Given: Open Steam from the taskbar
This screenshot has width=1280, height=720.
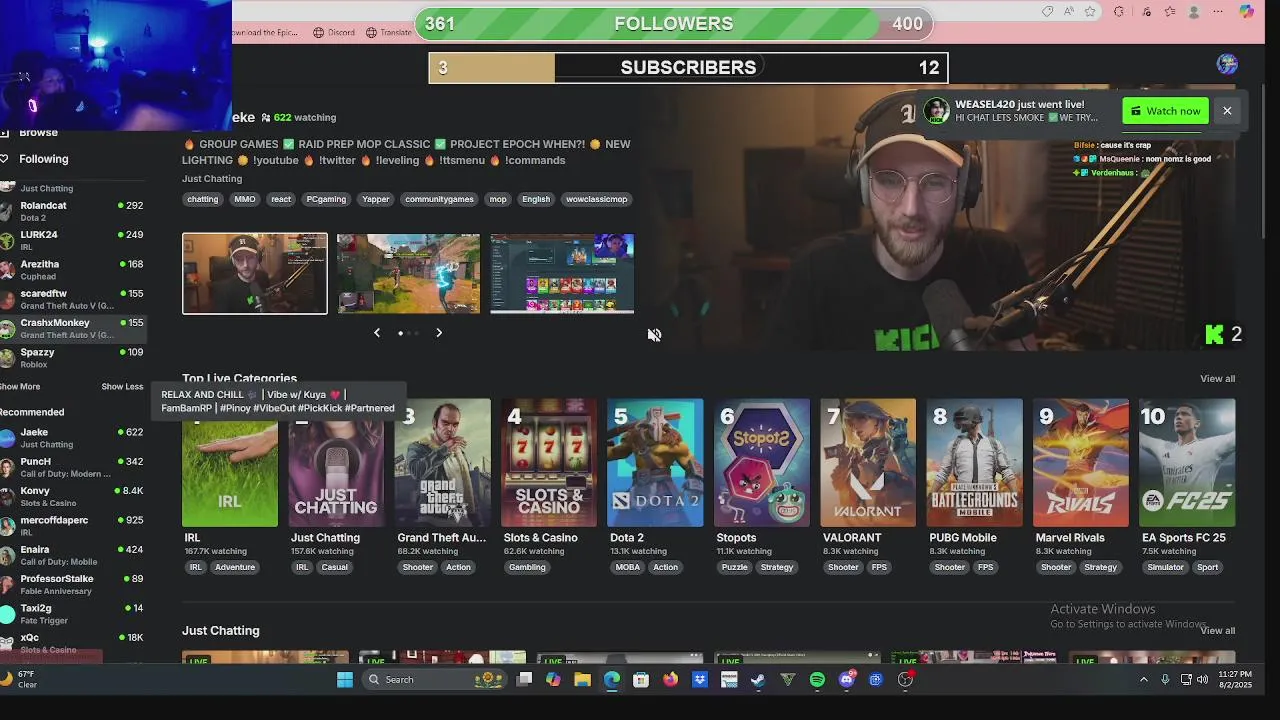Looking at the screenshot, I should click(x=758, y=680).
